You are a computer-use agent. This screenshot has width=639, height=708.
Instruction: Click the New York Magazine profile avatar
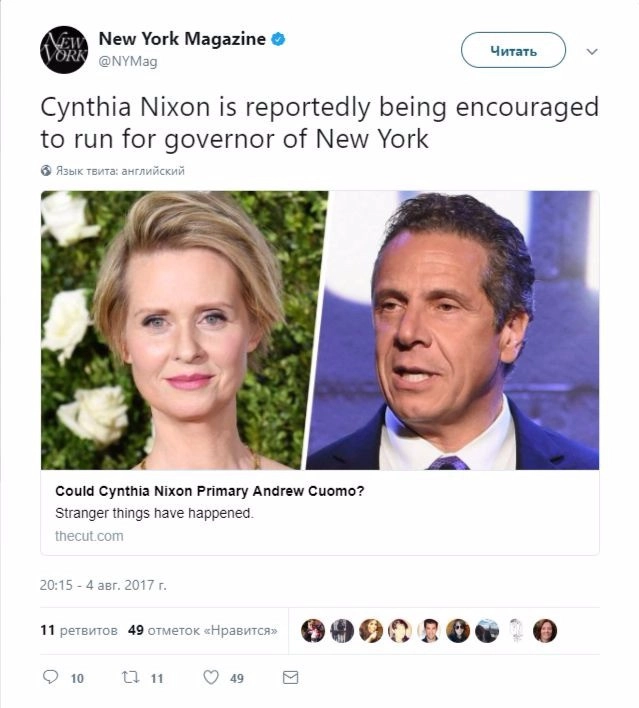(64, 50)
